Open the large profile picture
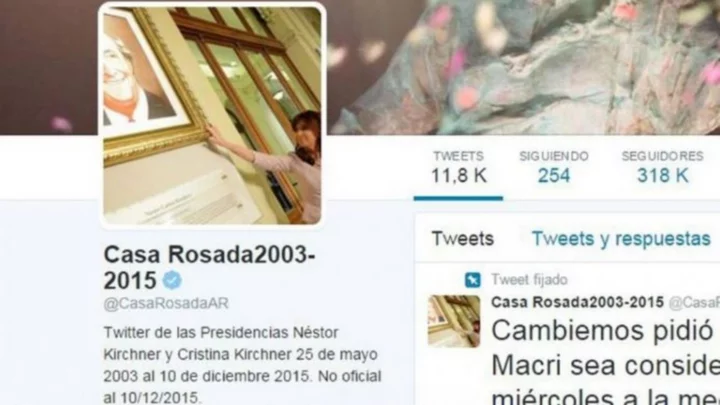This screenshot has height=405, width=720. [212, 115]
